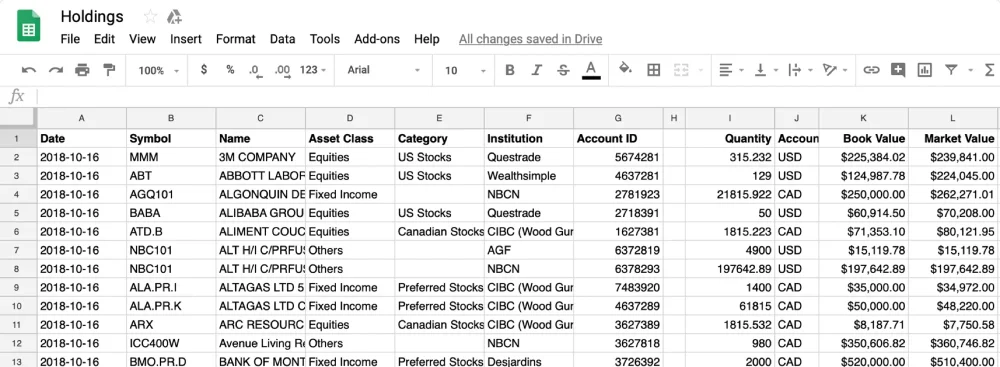
Task: Apply currency format with dollar icon
Action: point(203,70)
